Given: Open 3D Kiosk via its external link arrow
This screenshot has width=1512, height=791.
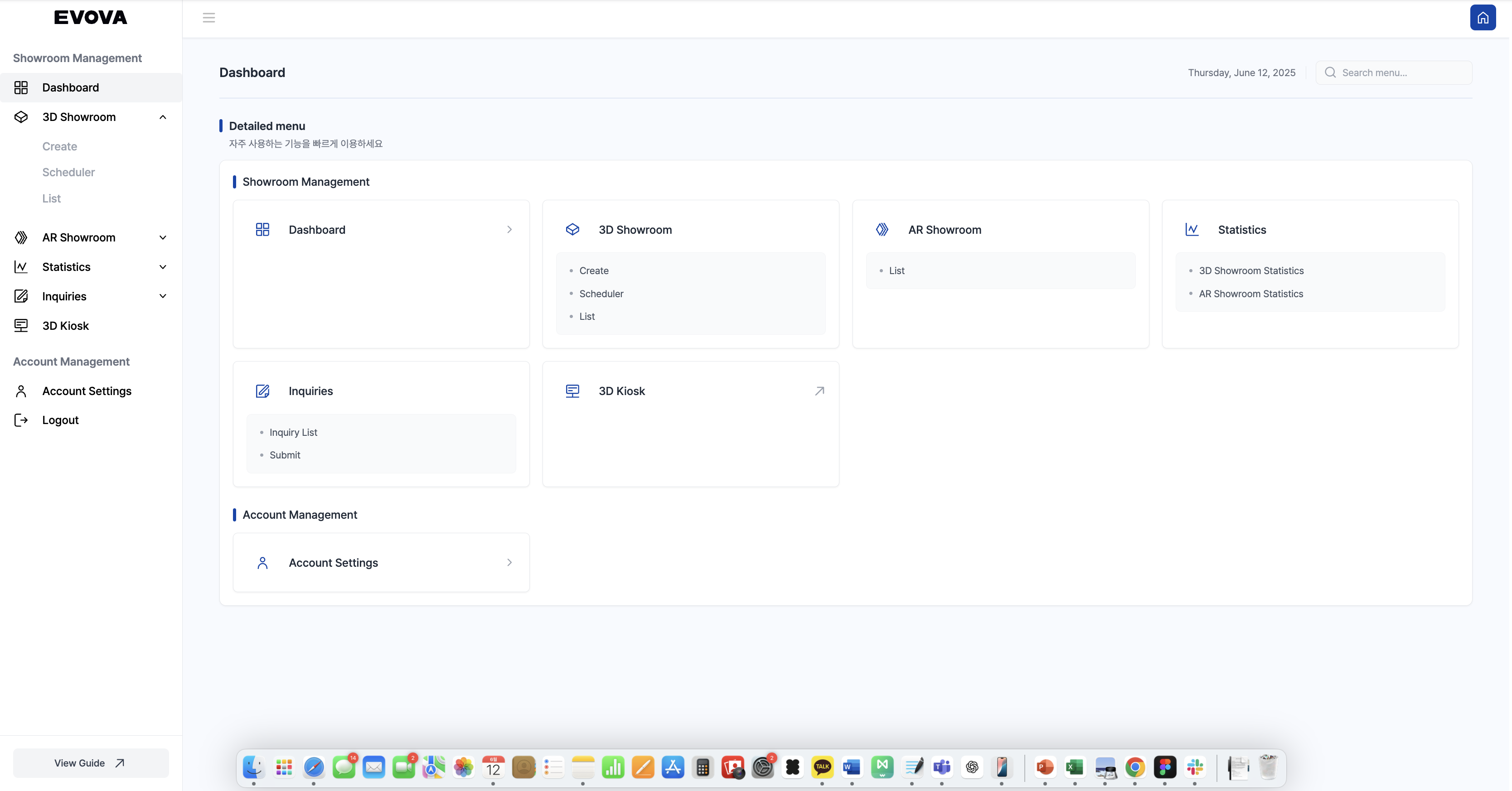Looking at the screenshot, I should [819, 391].
